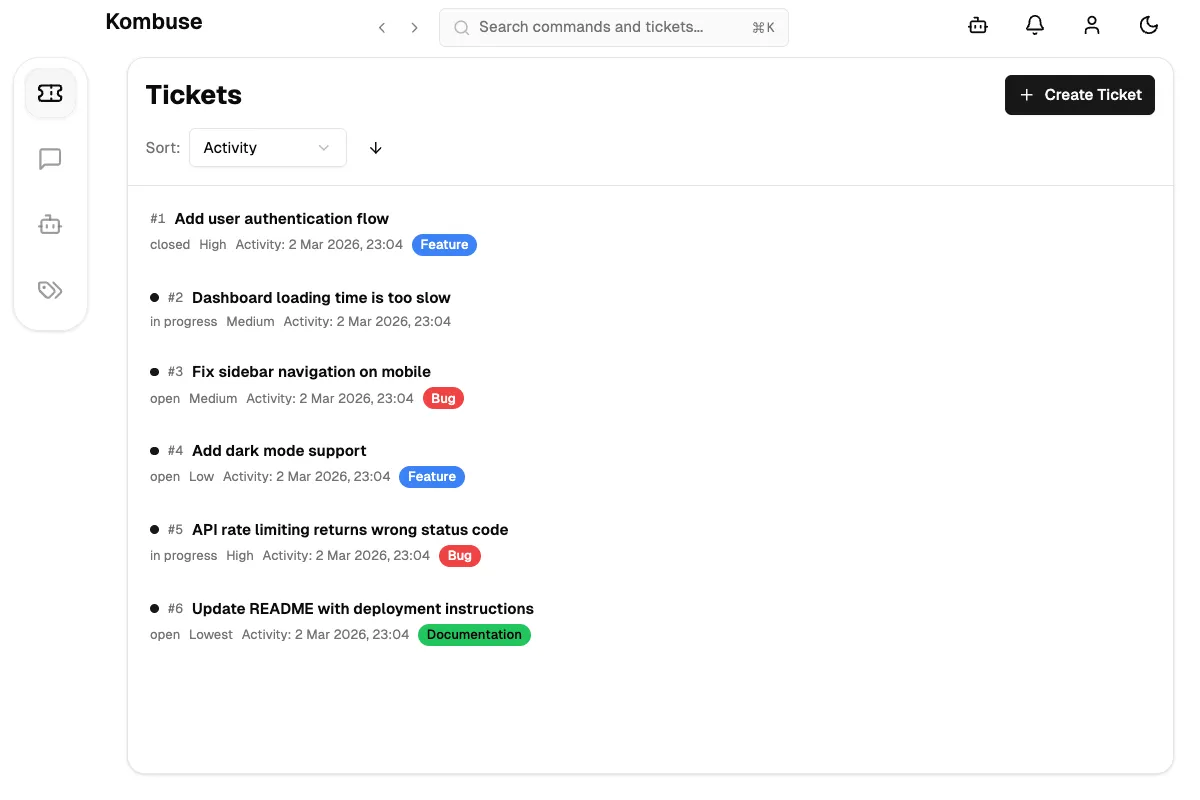Select the Tickets icon in the sidebar

(50, 92)
